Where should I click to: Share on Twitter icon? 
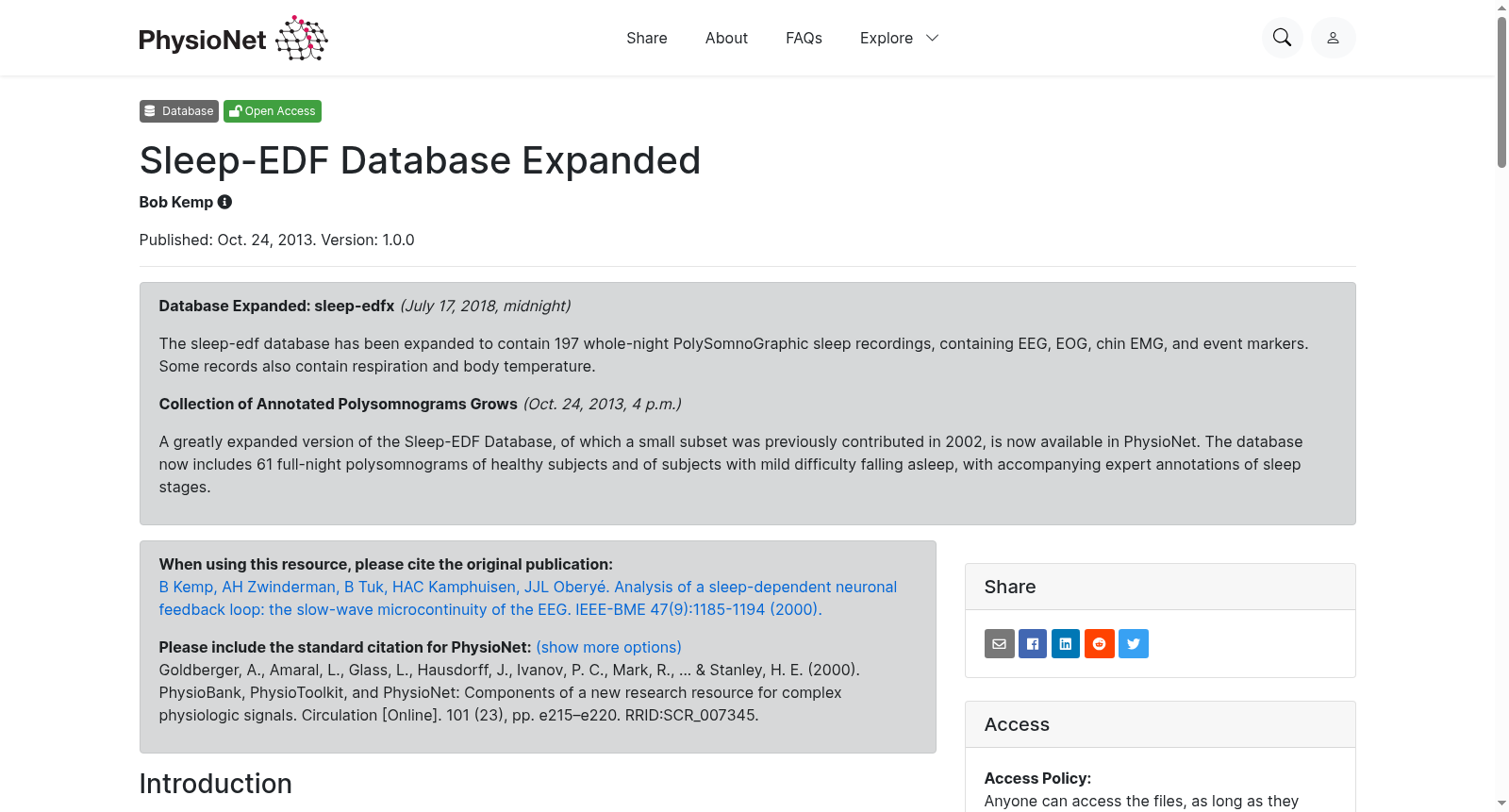(1134, 643)
